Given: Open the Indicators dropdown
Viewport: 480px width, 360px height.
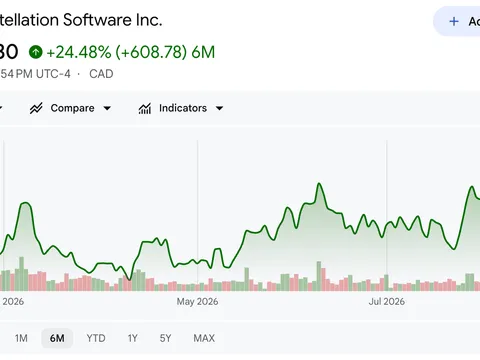Looking at the screenshot, I should pos(181,108).
